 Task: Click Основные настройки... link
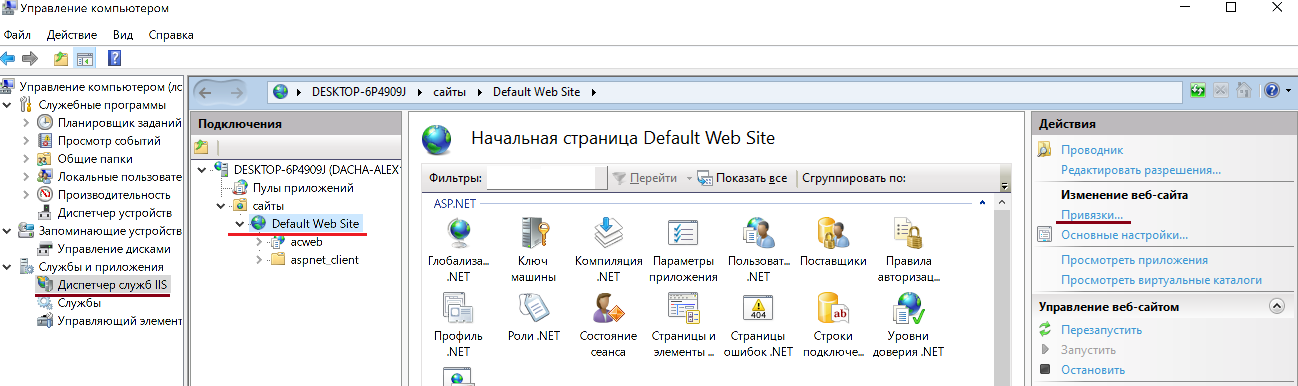click(x=1125, y=235)
